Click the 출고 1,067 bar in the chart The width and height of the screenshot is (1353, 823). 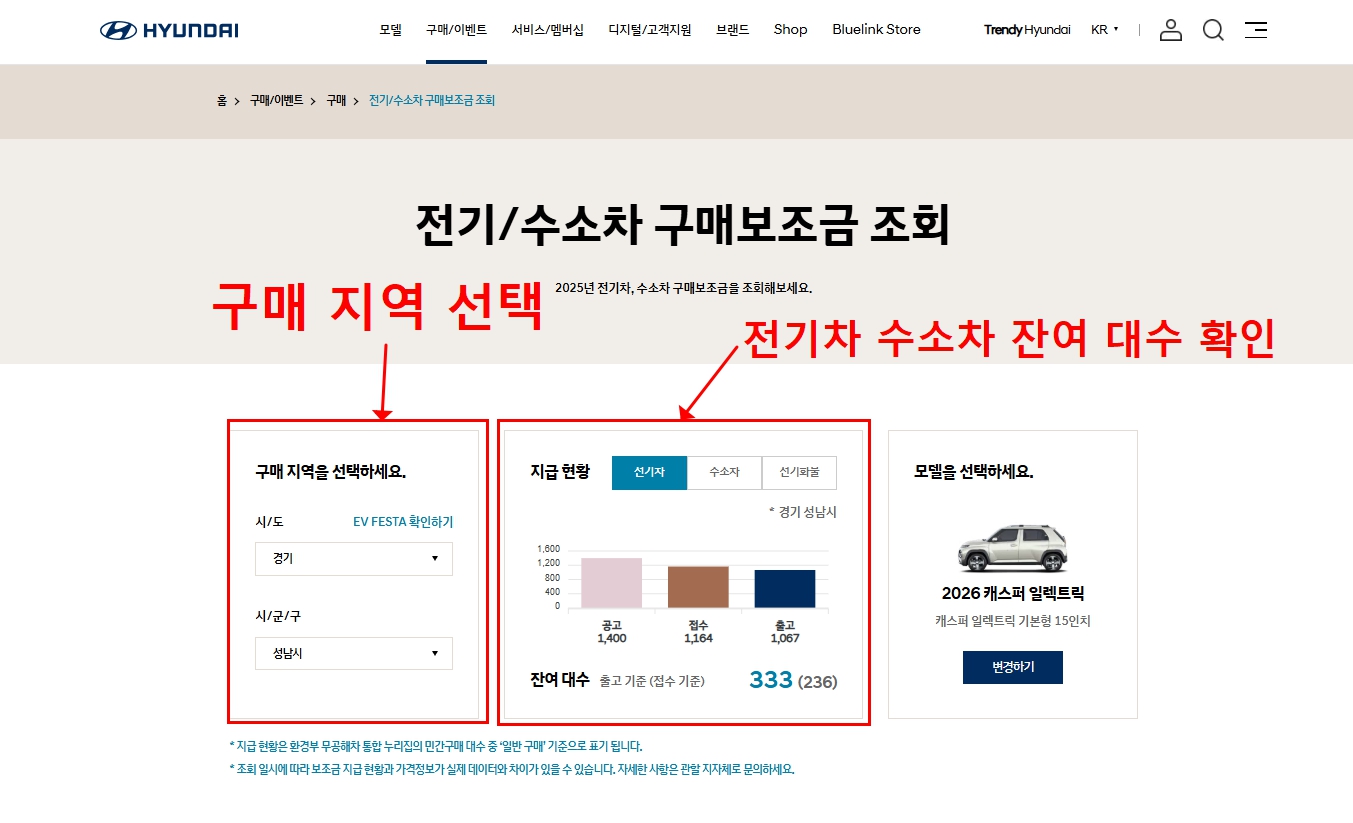(x=785, y=589)
